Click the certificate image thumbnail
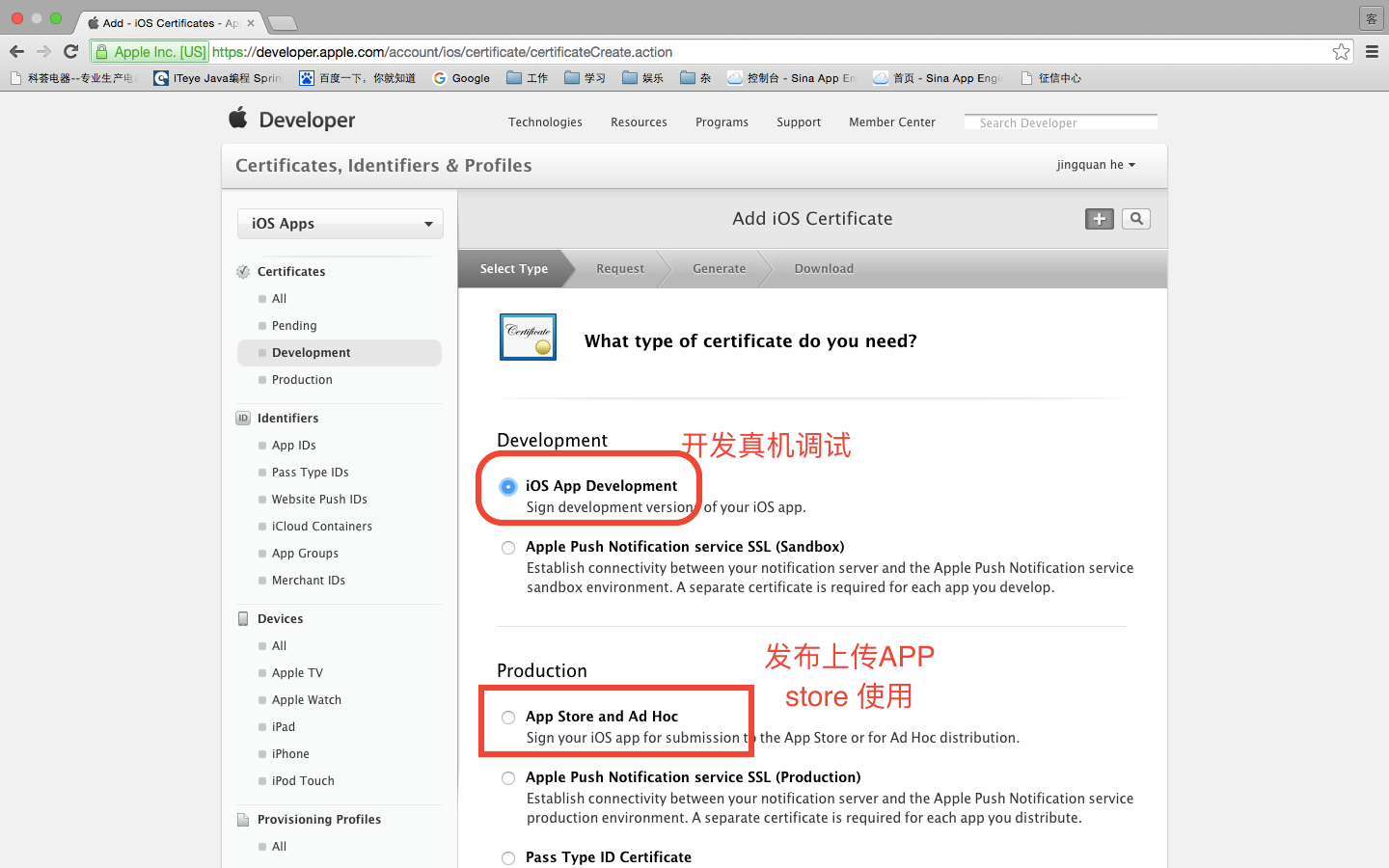 pos(528,337)
